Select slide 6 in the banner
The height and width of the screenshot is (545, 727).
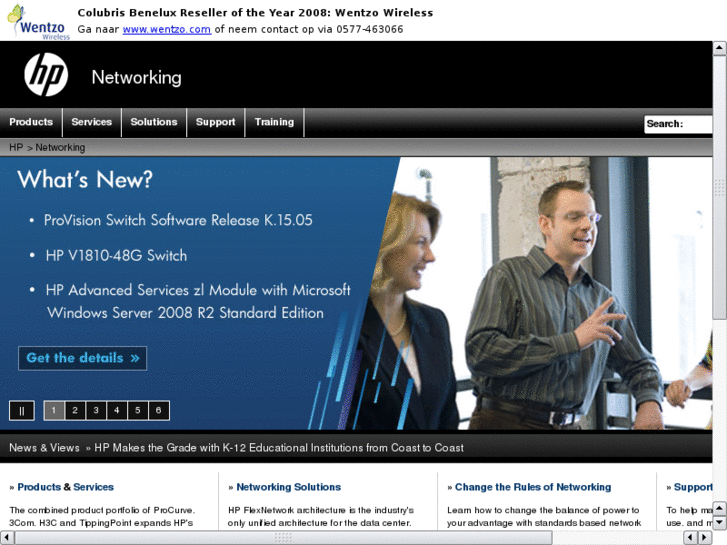click(159, 410)
